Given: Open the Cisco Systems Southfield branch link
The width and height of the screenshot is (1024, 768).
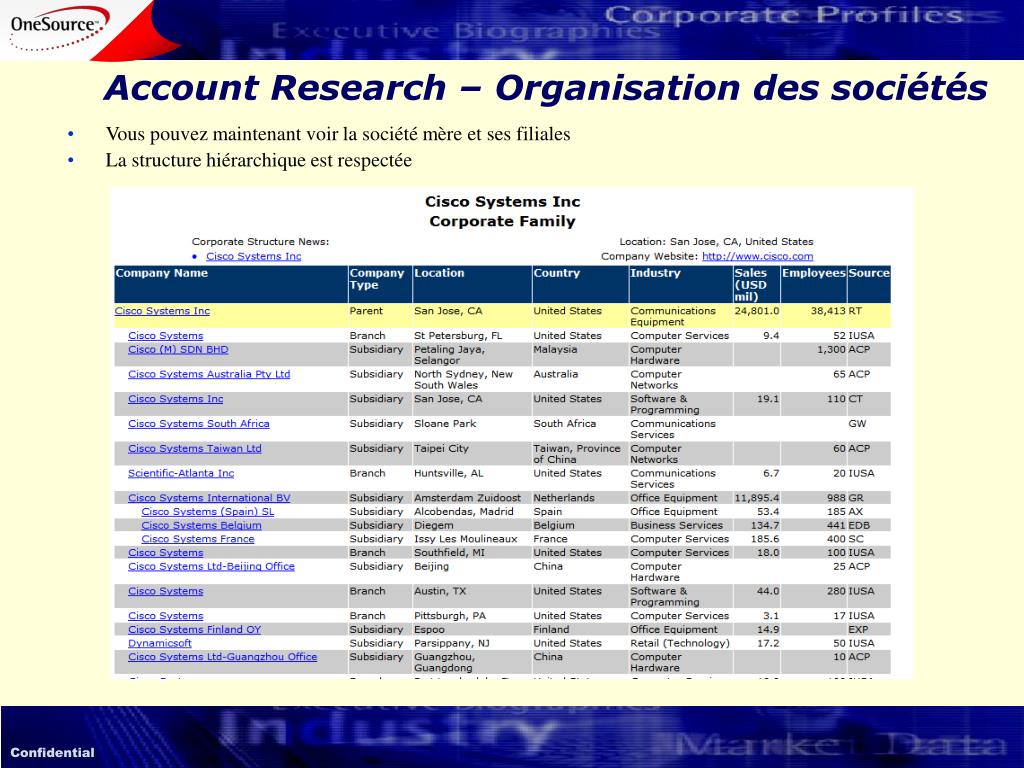Looking at the screenshot, I should coord(165,552).
